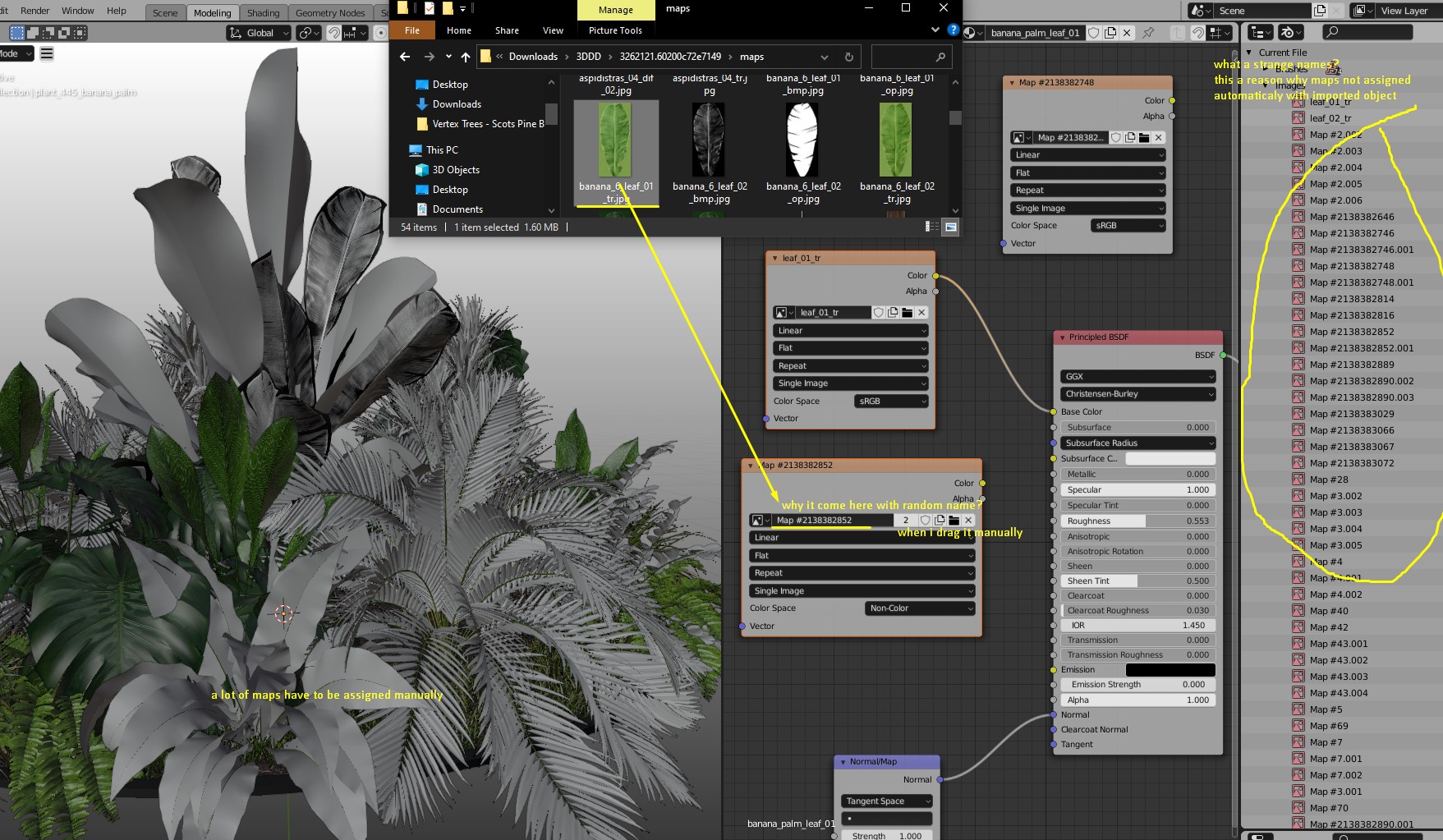Viewport: 1443px width, 840px height.
Task: Click the Subsurface Color white swatch
Action: (1170, 459)
